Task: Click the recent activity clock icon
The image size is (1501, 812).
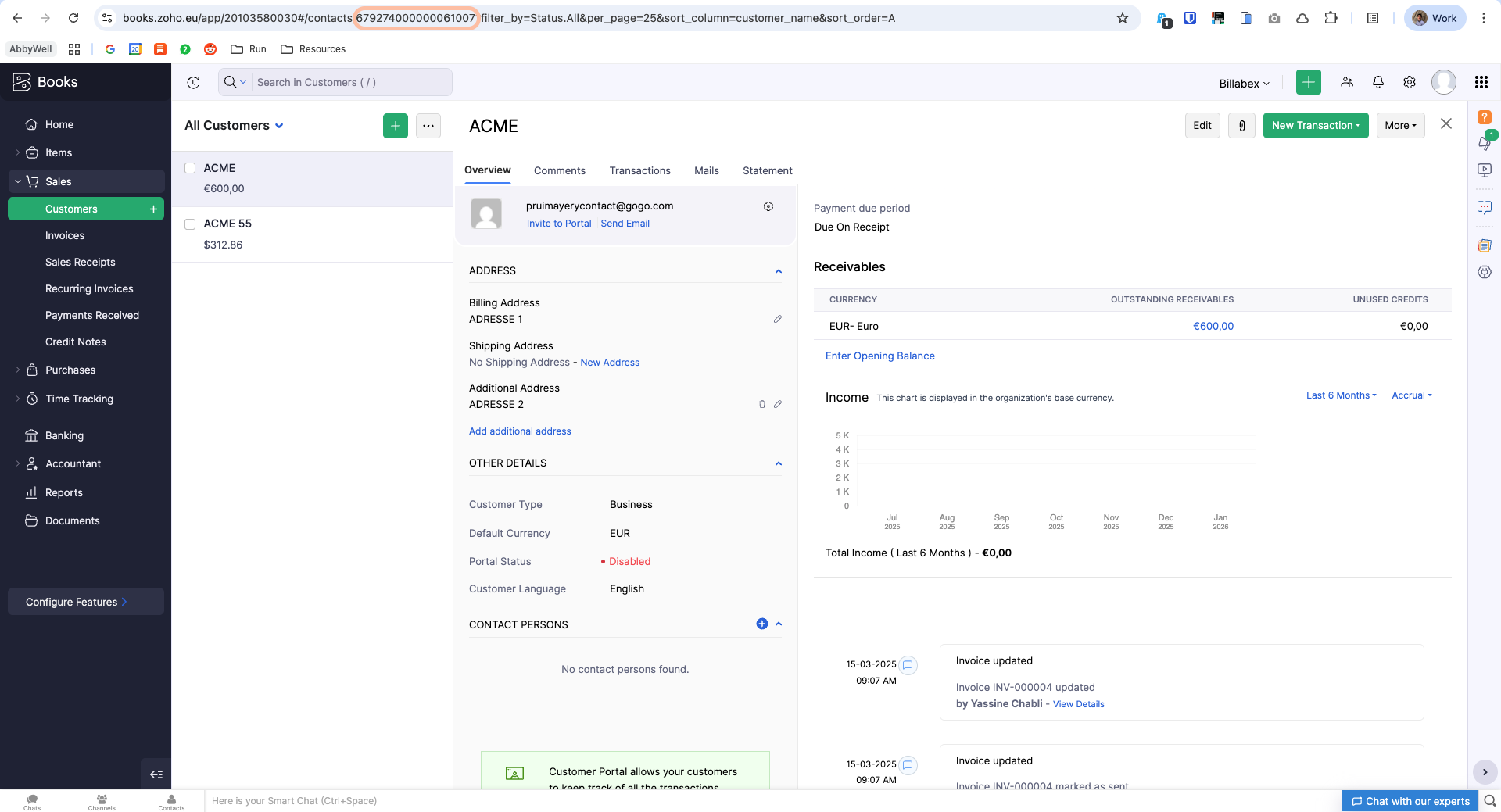Action: coord(194,82)
